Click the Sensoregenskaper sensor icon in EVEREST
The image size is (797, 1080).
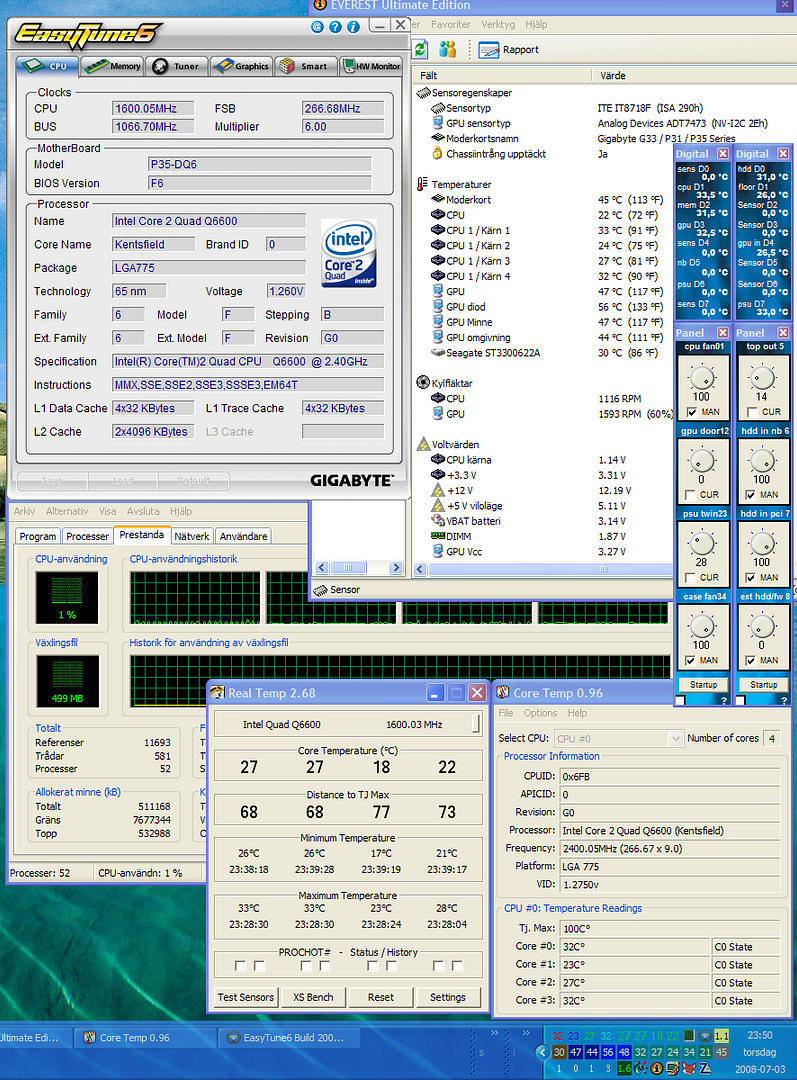point(423,92)
